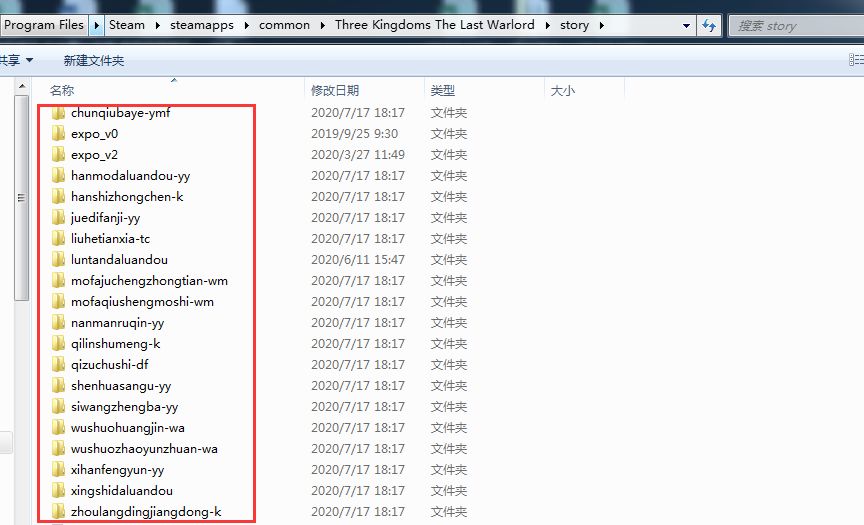The width and height of the screenshot is (864, 525).
Task: Open the address bar history dropdown
Action: 686,25
